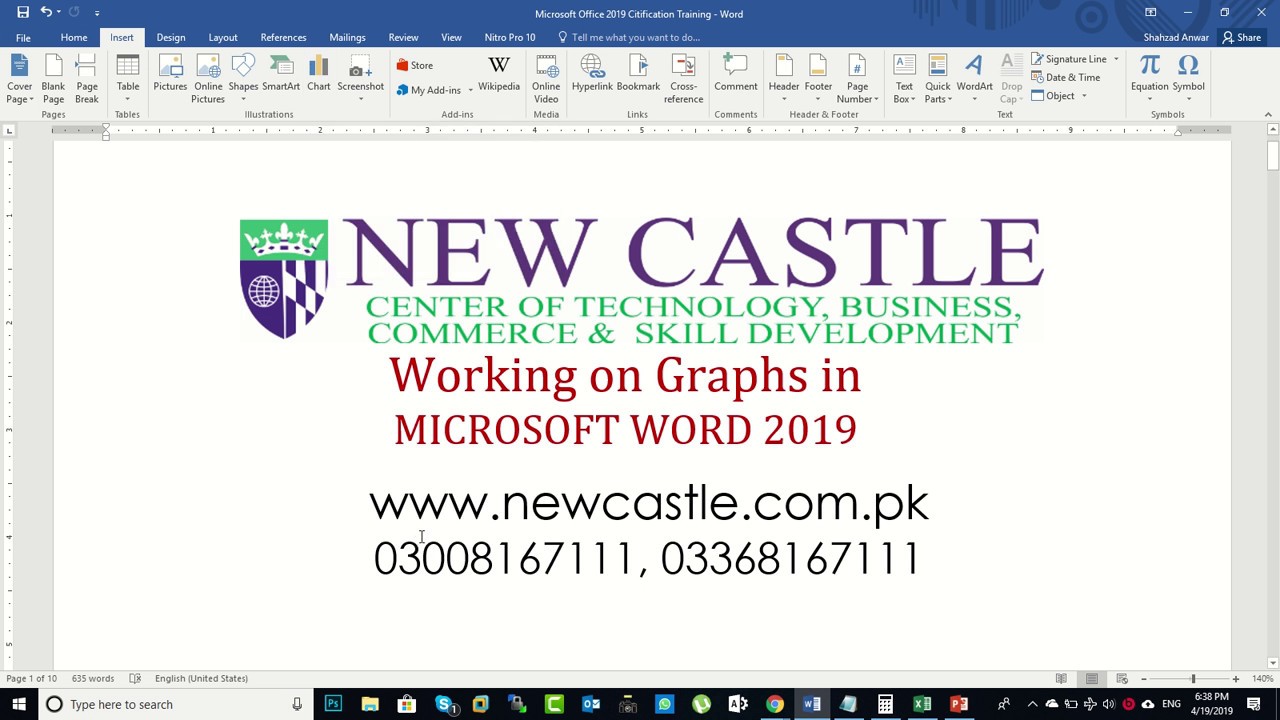Switch to Web Layout view

tap(1122, 679)
